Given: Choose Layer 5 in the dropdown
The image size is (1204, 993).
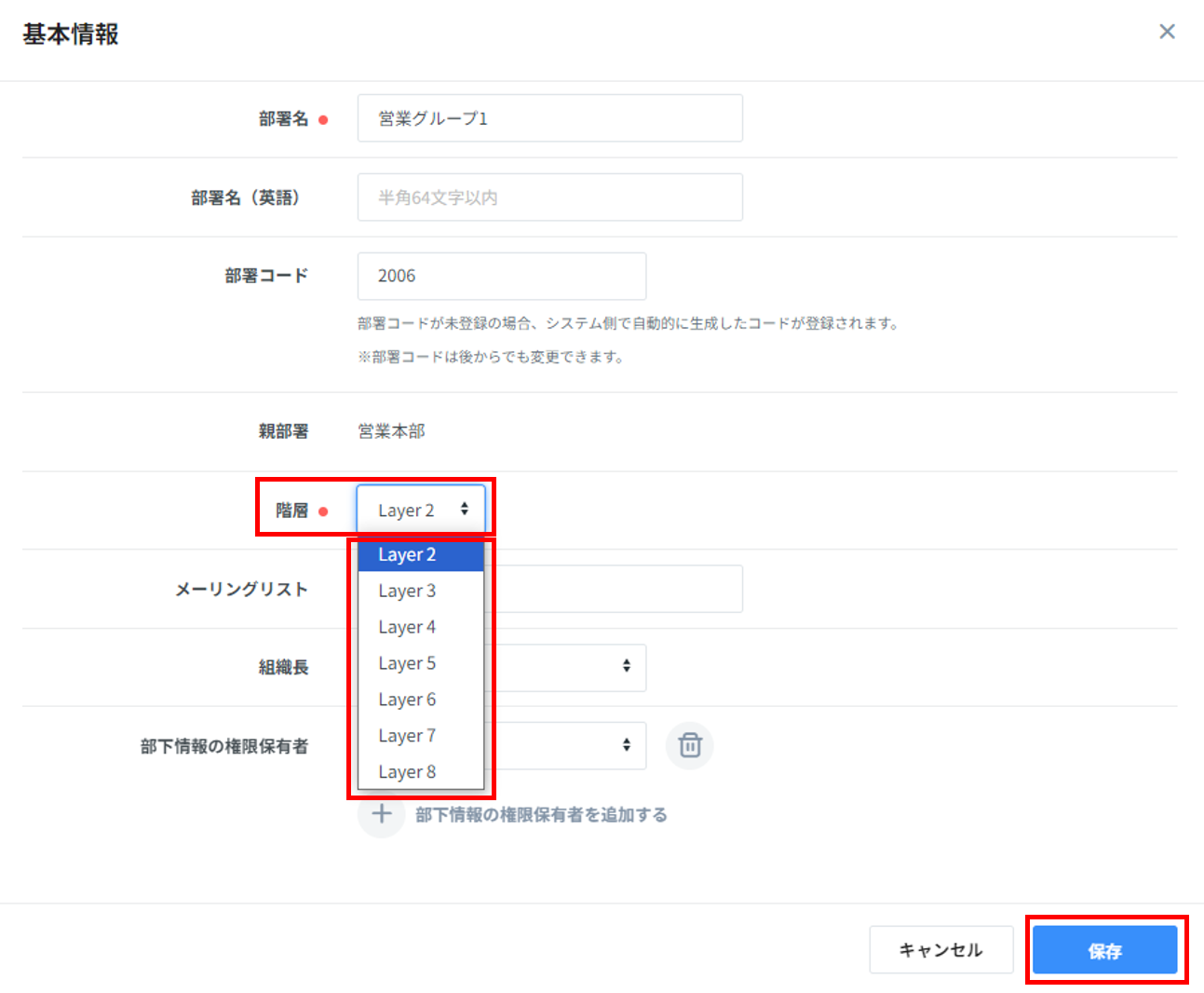Looking at the screenshot, I should [x=420, y=663].
